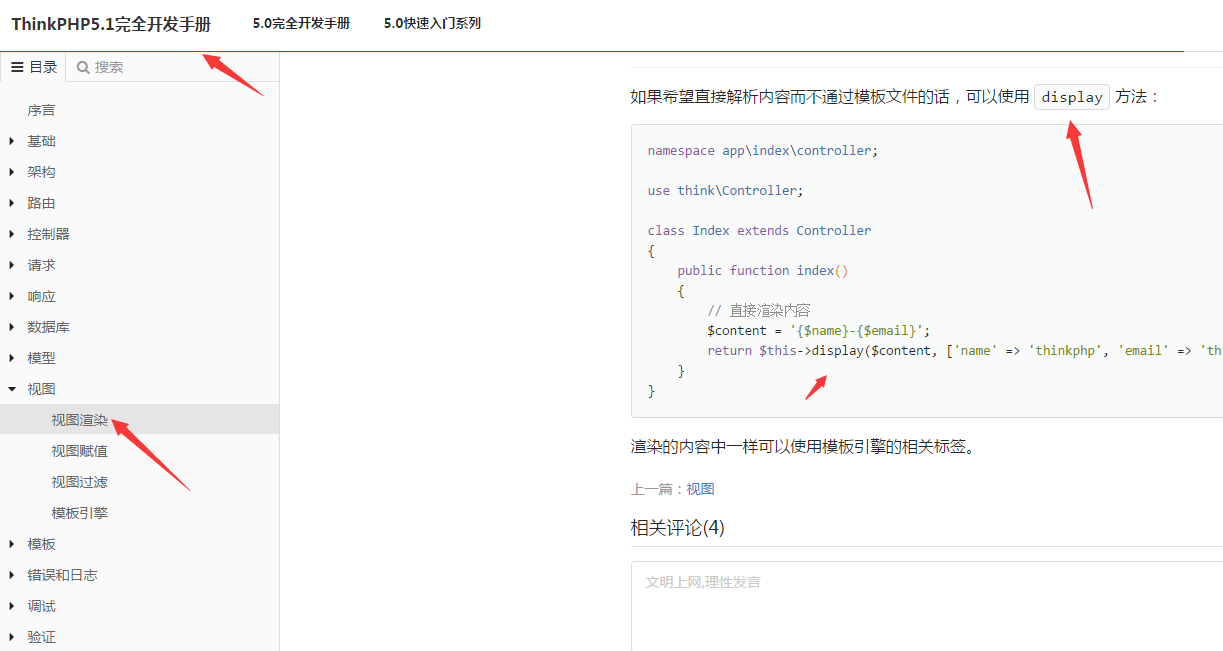Click the magnifier search icon
The image size is (1223, 651).
[83, 67]
